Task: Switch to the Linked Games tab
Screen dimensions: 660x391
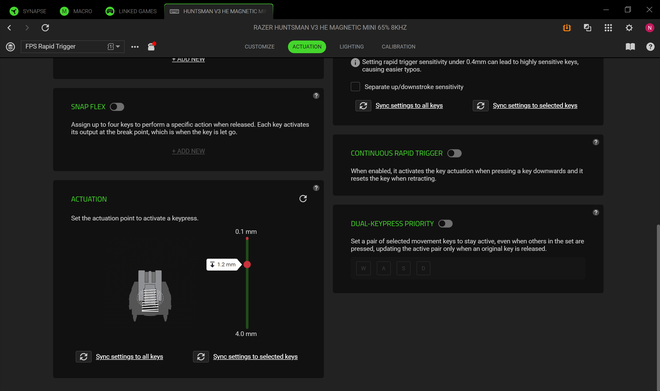Action: [x=131, y=11]
